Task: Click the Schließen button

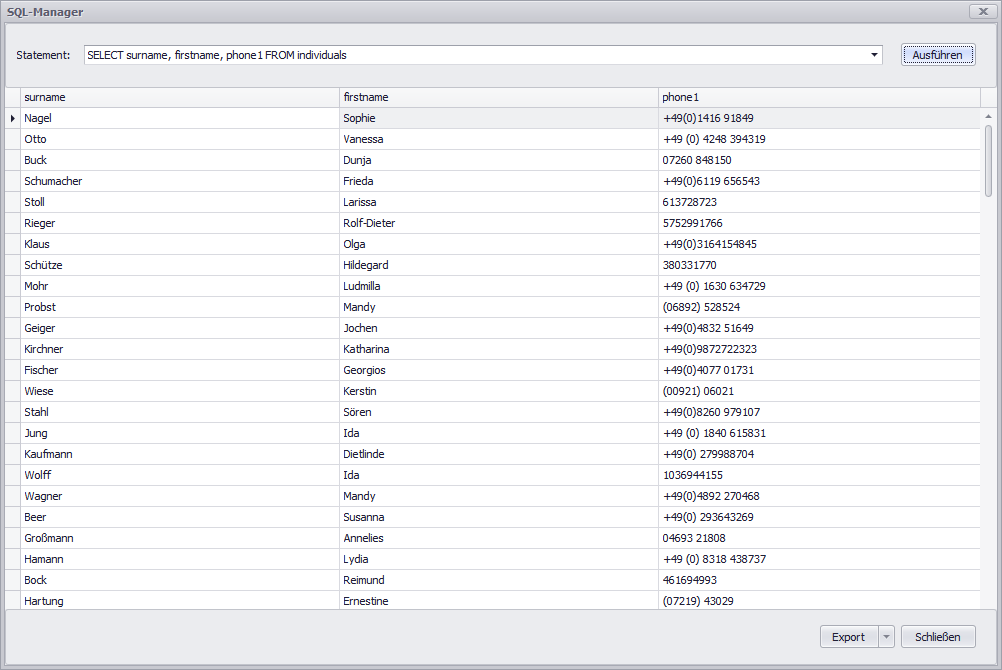Action: pyautogui.click(x=937, y=637)
